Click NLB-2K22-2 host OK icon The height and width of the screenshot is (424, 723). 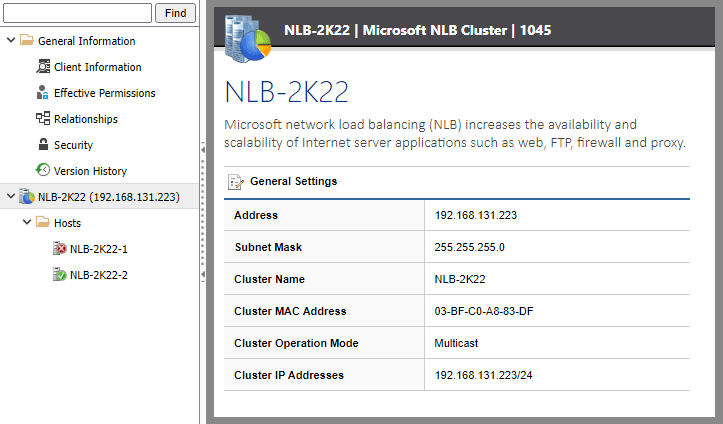click(59, 274)
